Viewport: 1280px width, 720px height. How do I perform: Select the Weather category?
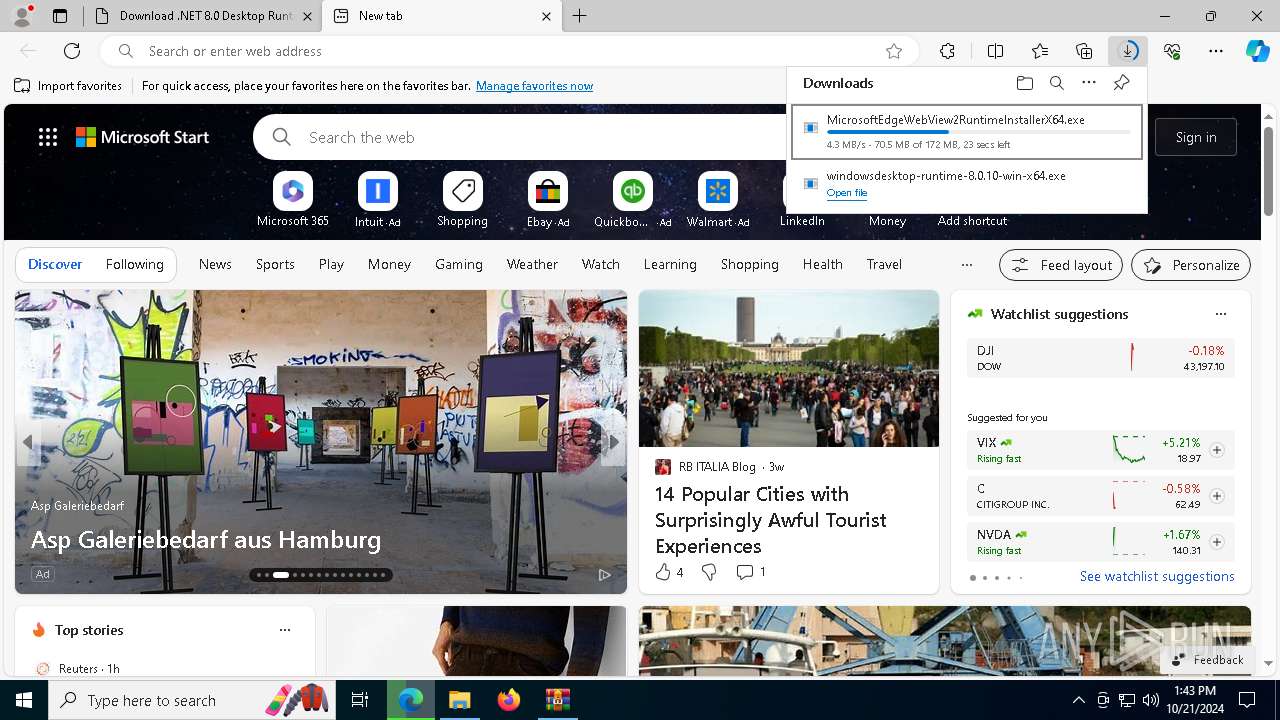[x=532, y=264]
